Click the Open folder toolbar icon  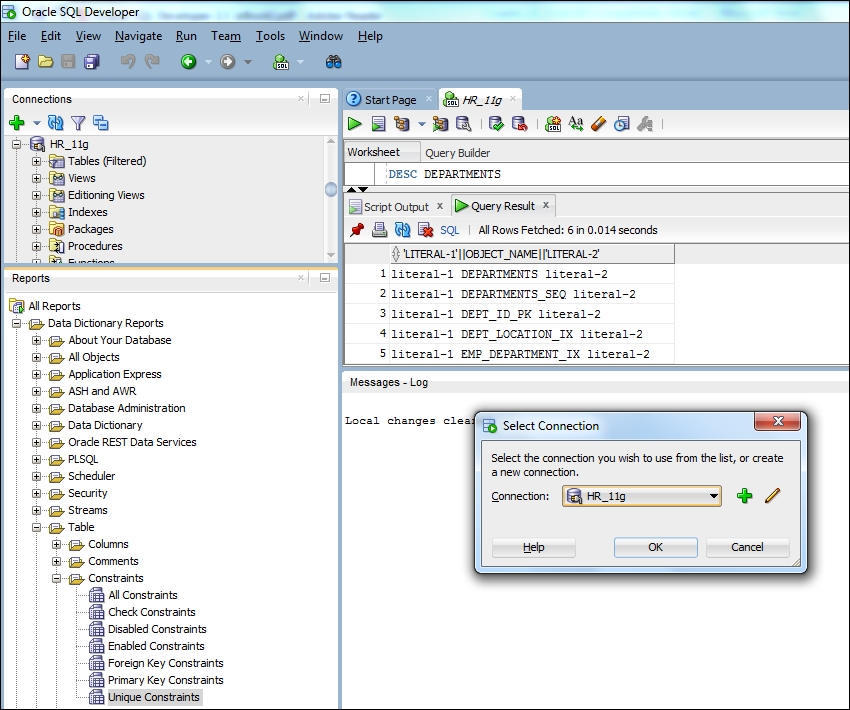(46, 62)
